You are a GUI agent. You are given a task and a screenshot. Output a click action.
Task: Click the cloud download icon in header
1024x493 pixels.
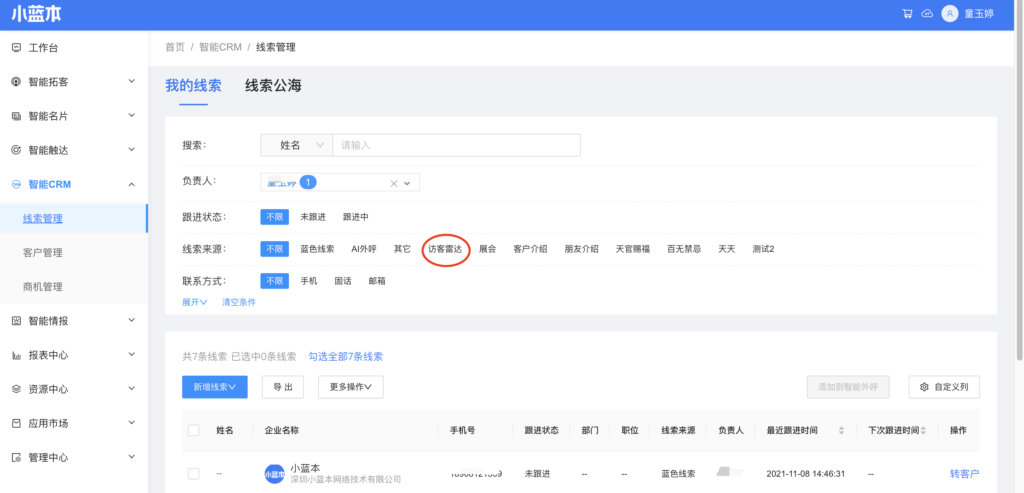click(926, 14)
